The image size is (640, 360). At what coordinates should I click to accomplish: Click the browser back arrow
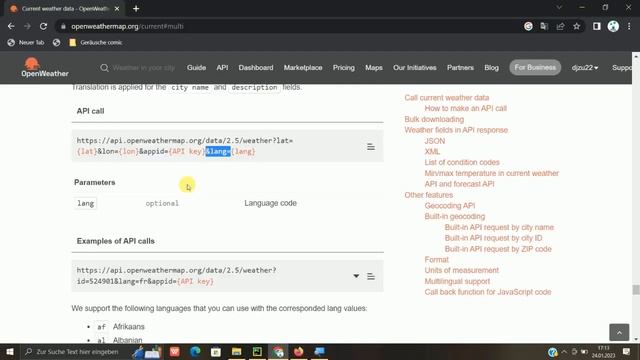coord(11,26)
